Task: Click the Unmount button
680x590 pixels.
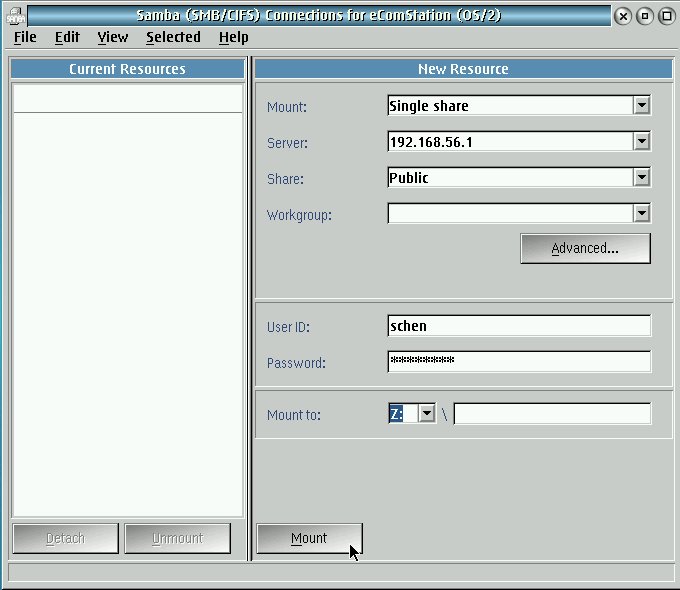Action: [177, 538]
